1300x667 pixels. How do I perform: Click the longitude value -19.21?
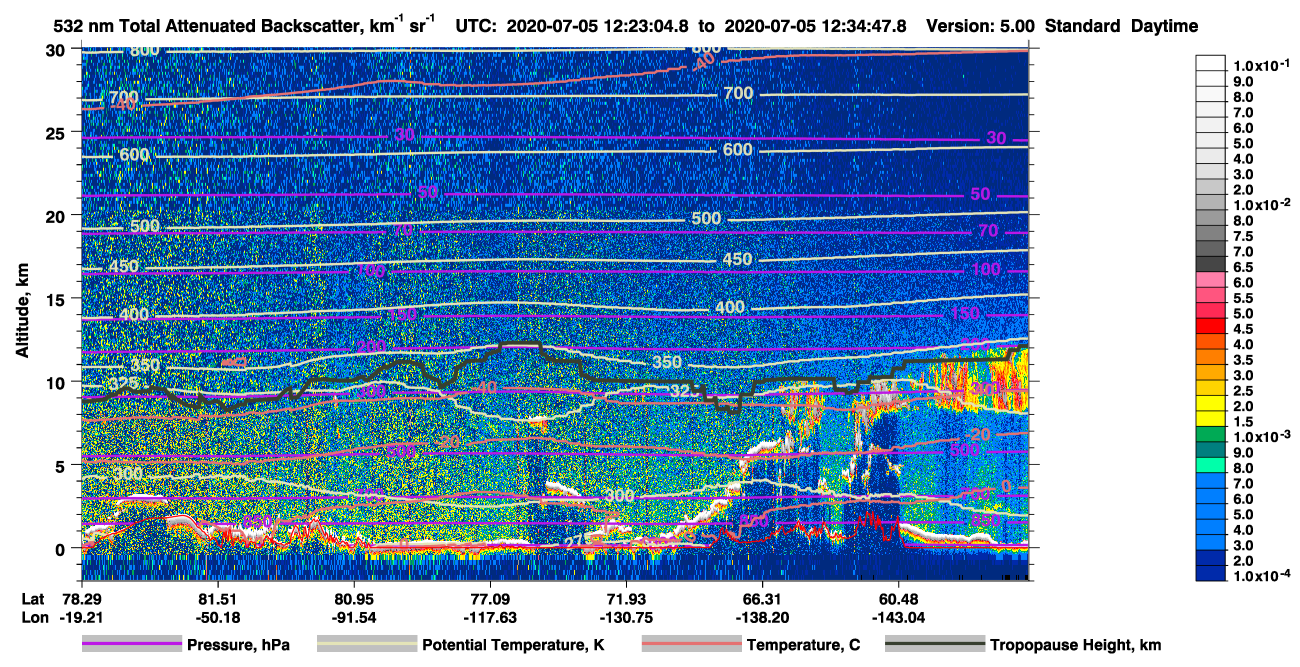(81, 617)
